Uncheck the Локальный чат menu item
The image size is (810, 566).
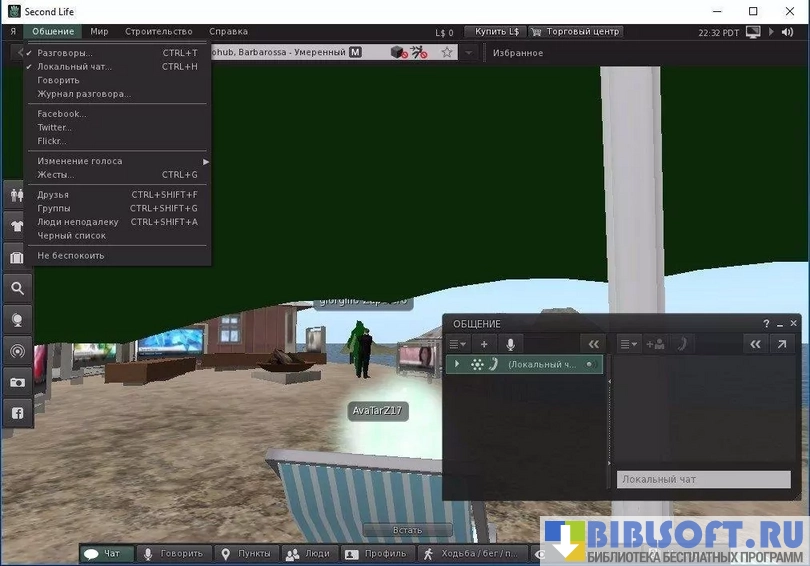(x=74, y=67)
